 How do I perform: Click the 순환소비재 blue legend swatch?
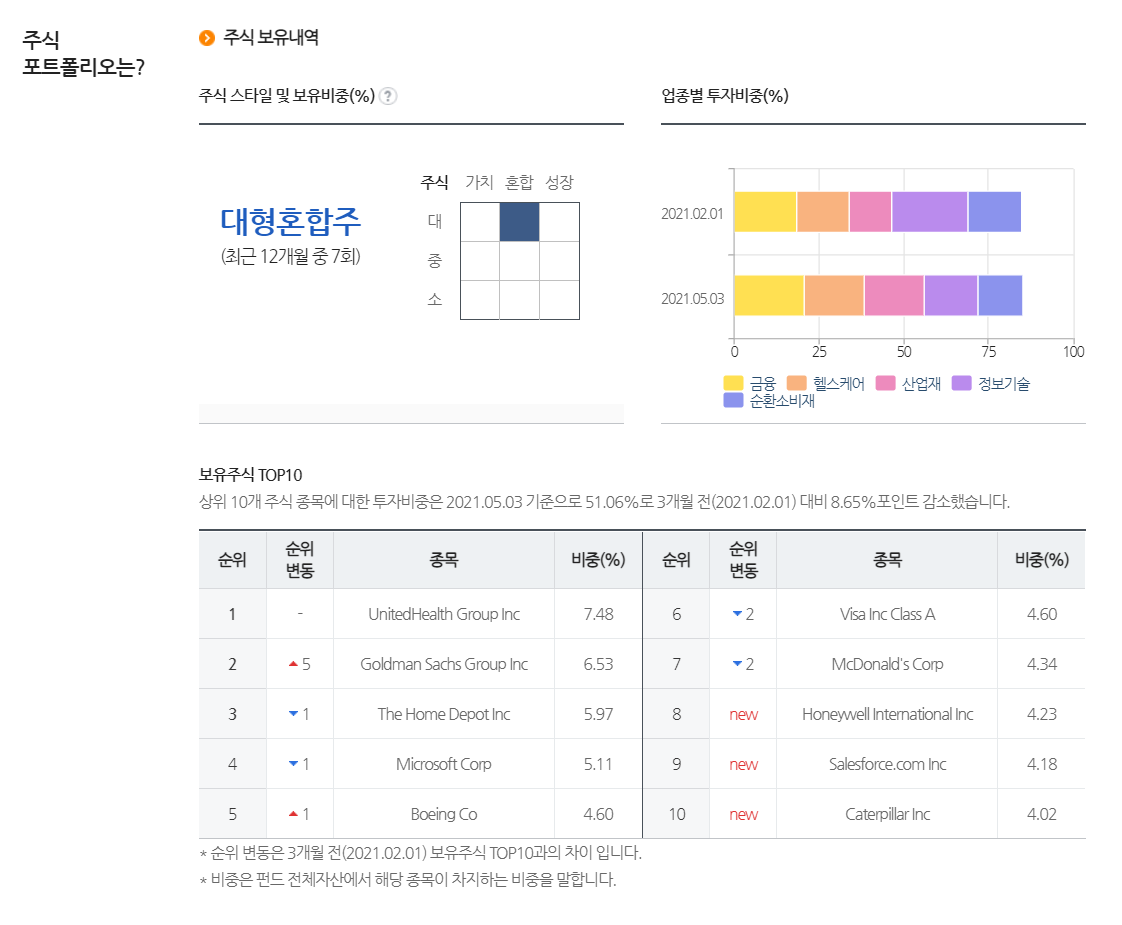(x=733, y=401)
